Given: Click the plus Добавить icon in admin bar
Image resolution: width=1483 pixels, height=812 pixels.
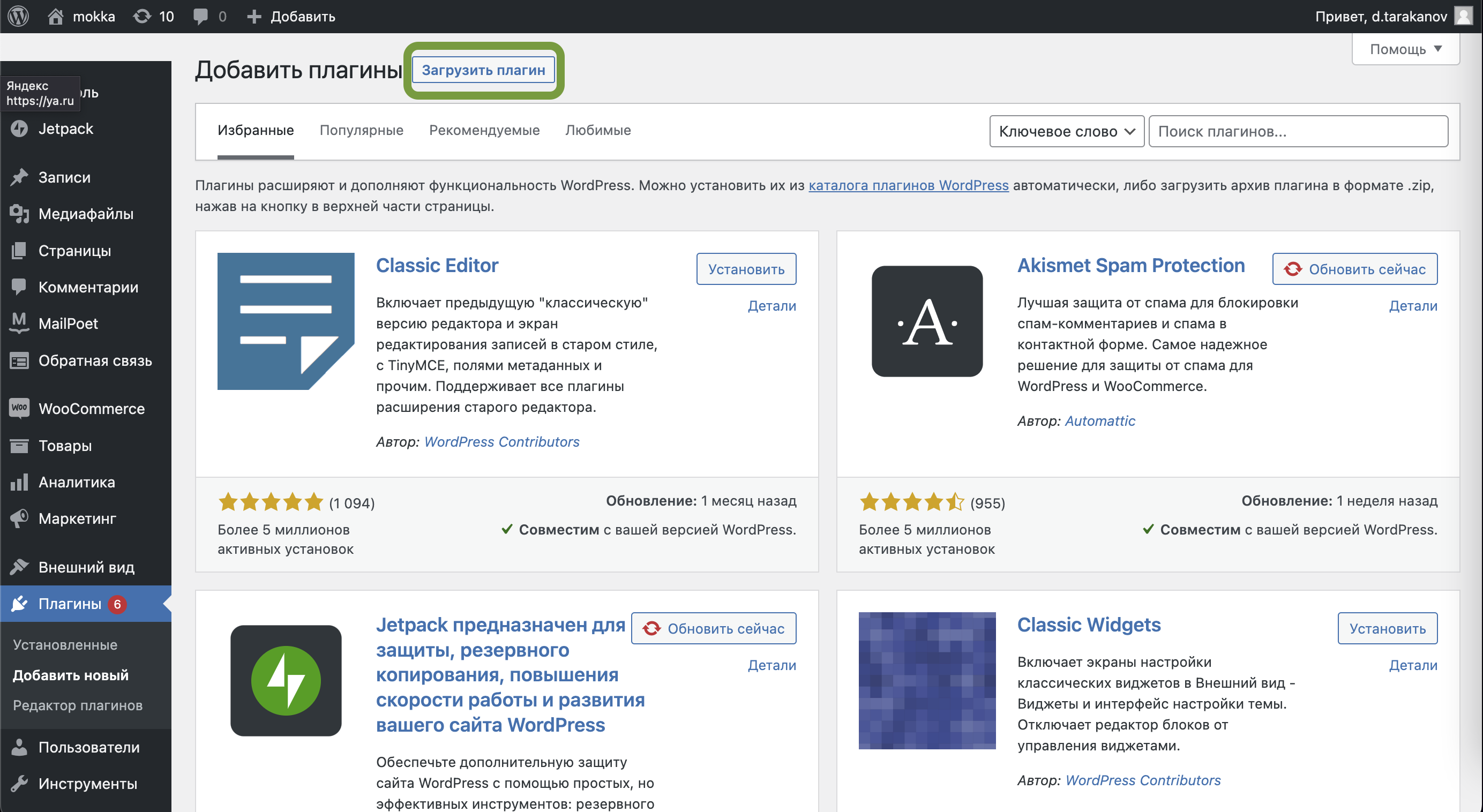Looking at the screenshot, I should [x=254, y=16].
